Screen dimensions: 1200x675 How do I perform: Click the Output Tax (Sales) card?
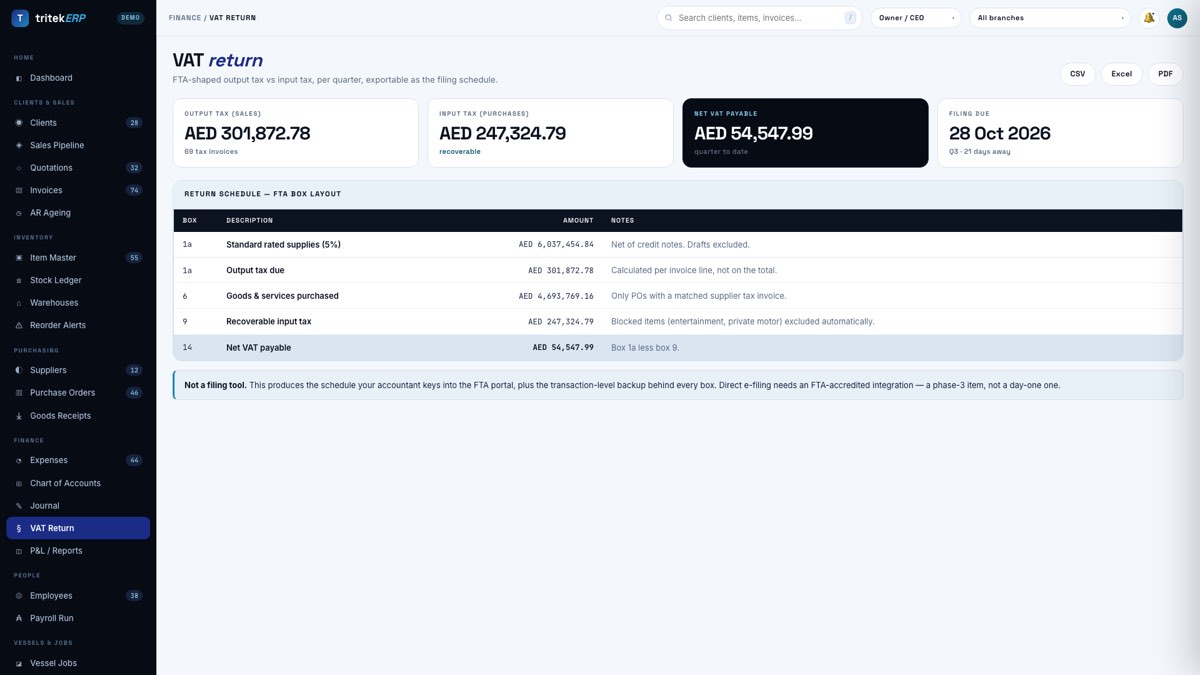pyautogui.click(x=295, y=133)
